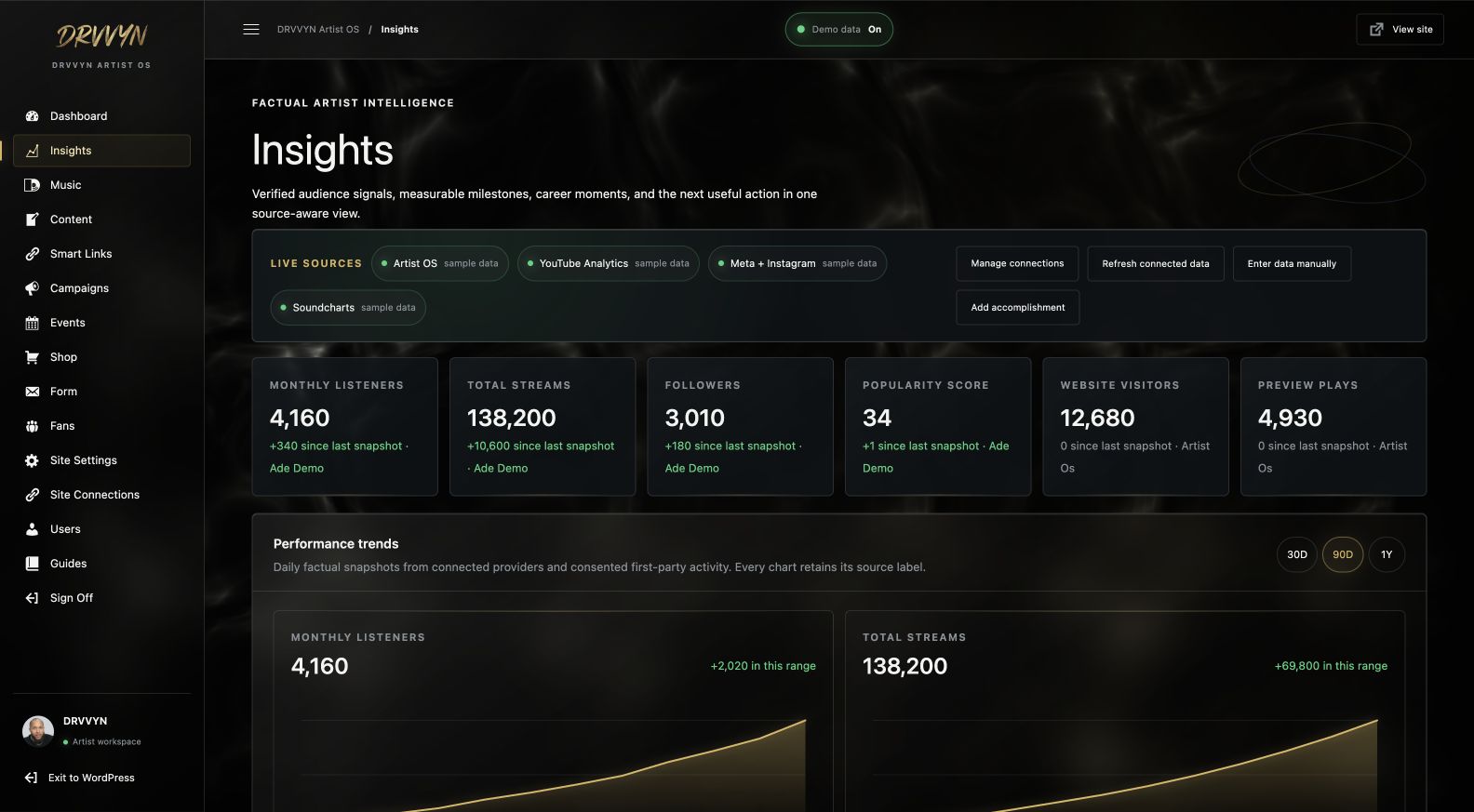The image size is (1474, 812).
Task: Click the Insights breadcrumb text
Action: (x=399, y=30)
